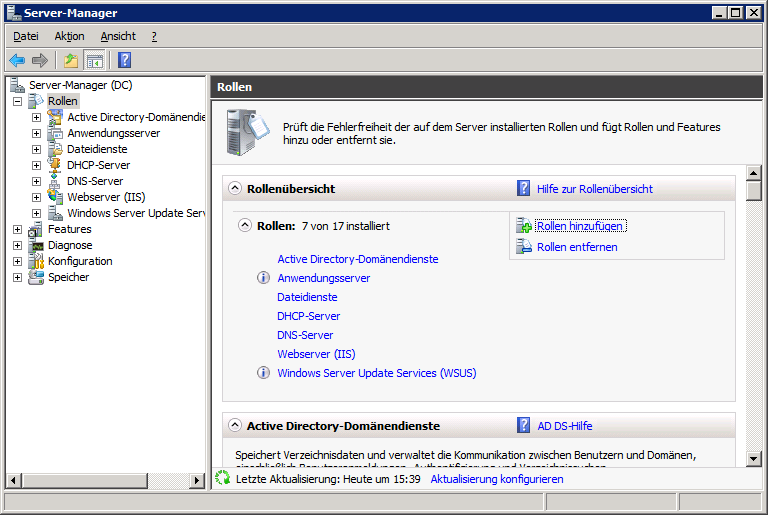Screen dimensions: 768x515
Task: Click the Rollen entfernen icon
Action: [524, 246]
